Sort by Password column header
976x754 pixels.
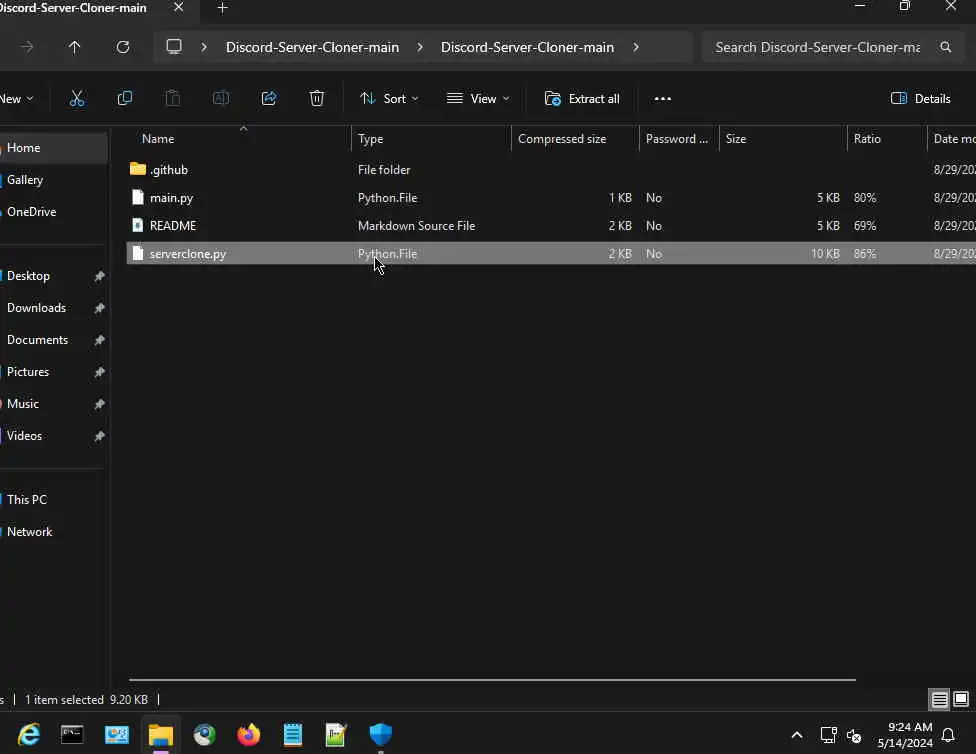click(677, 139)
